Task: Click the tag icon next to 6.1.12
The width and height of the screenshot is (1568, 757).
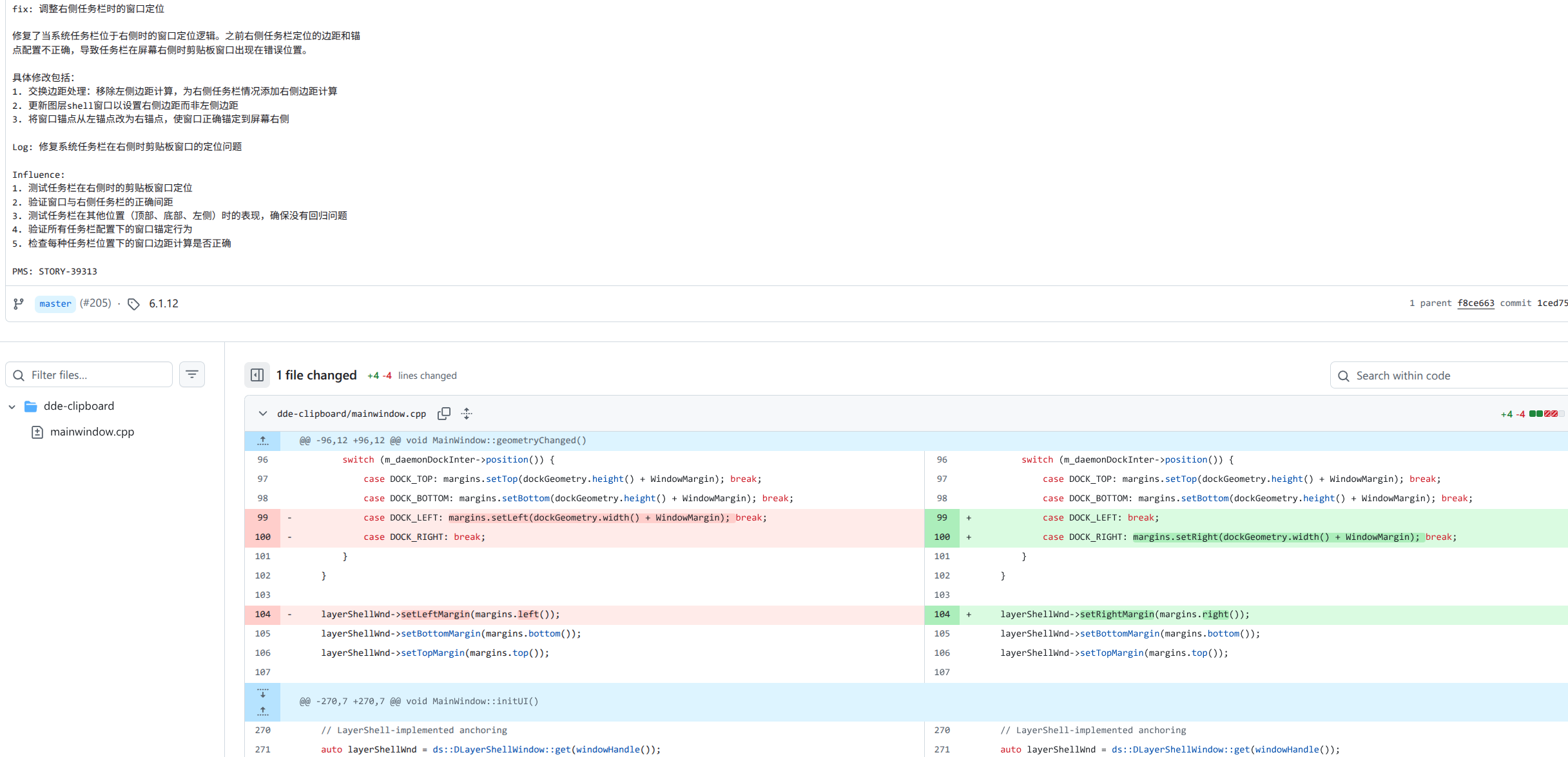Action: click(133, 304)
